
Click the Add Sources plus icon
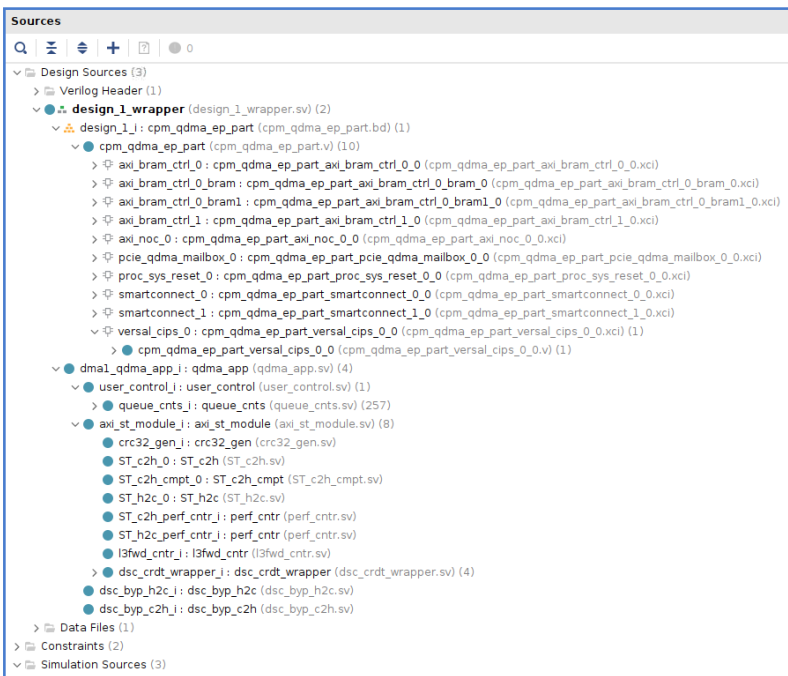[113, 48]
